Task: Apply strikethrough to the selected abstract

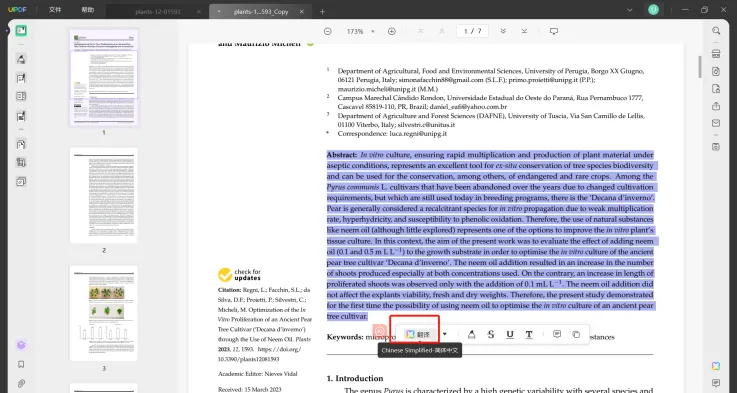Action: 491,334
